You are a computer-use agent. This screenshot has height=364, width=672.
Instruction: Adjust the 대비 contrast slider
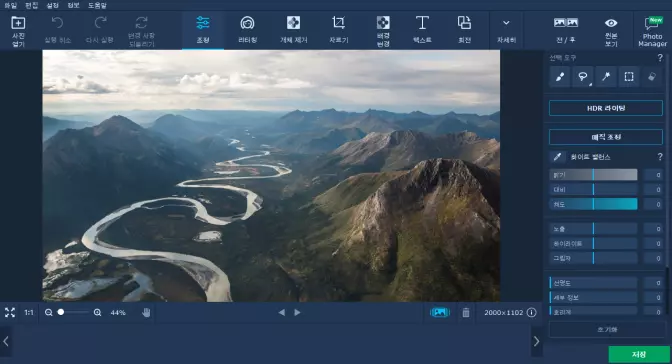pos(593,190)
